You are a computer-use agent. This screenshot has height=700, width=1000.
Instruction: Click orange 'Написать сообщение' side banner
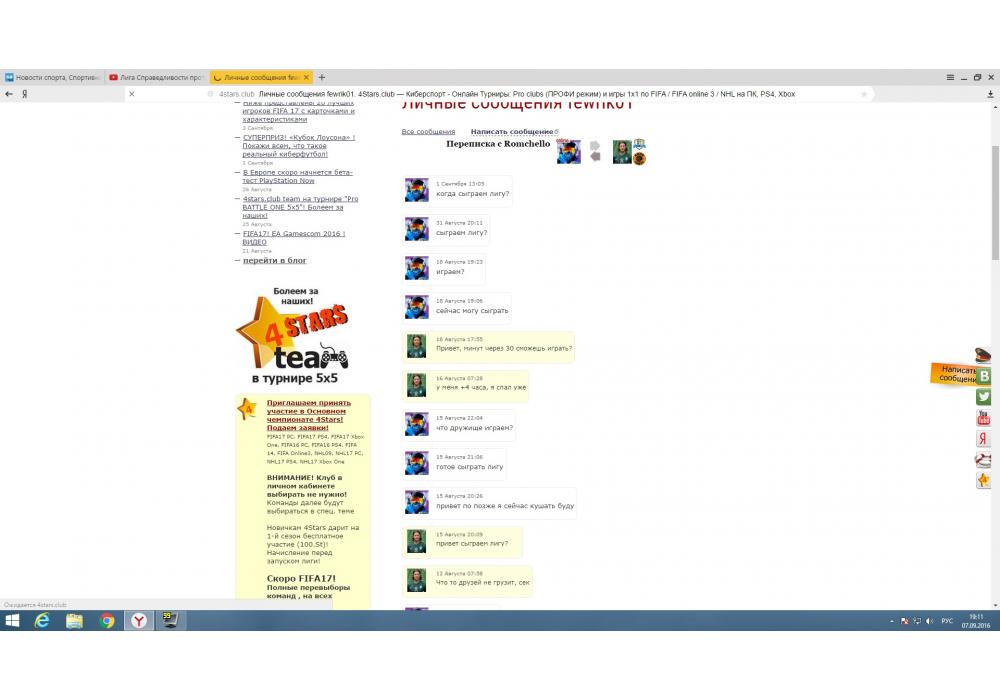(953, 374)
